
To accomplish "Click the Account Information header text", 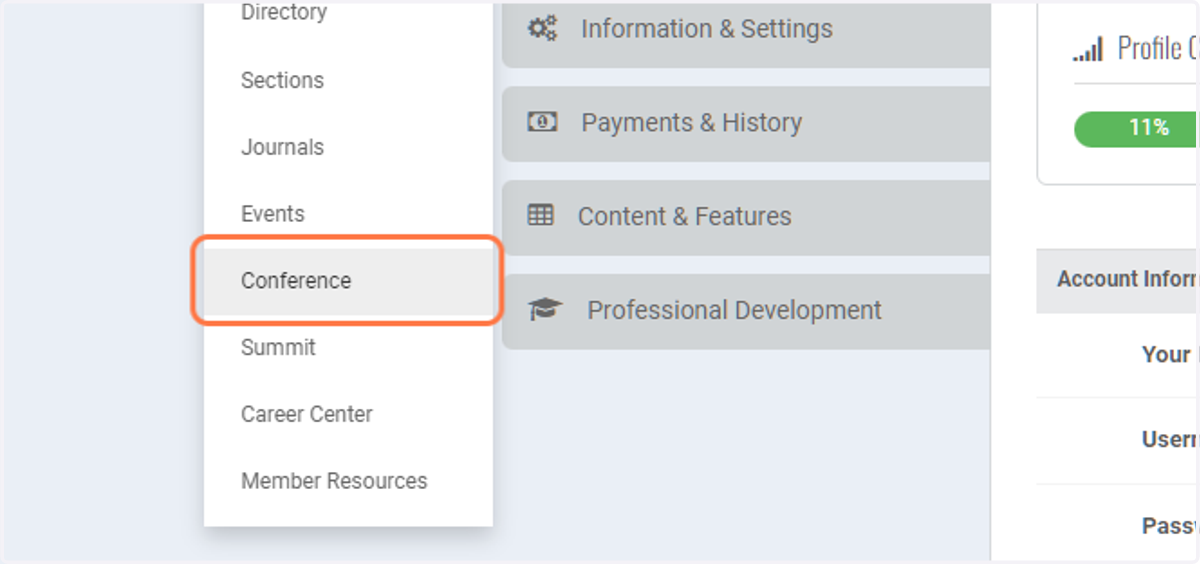I will (1128, 279).
